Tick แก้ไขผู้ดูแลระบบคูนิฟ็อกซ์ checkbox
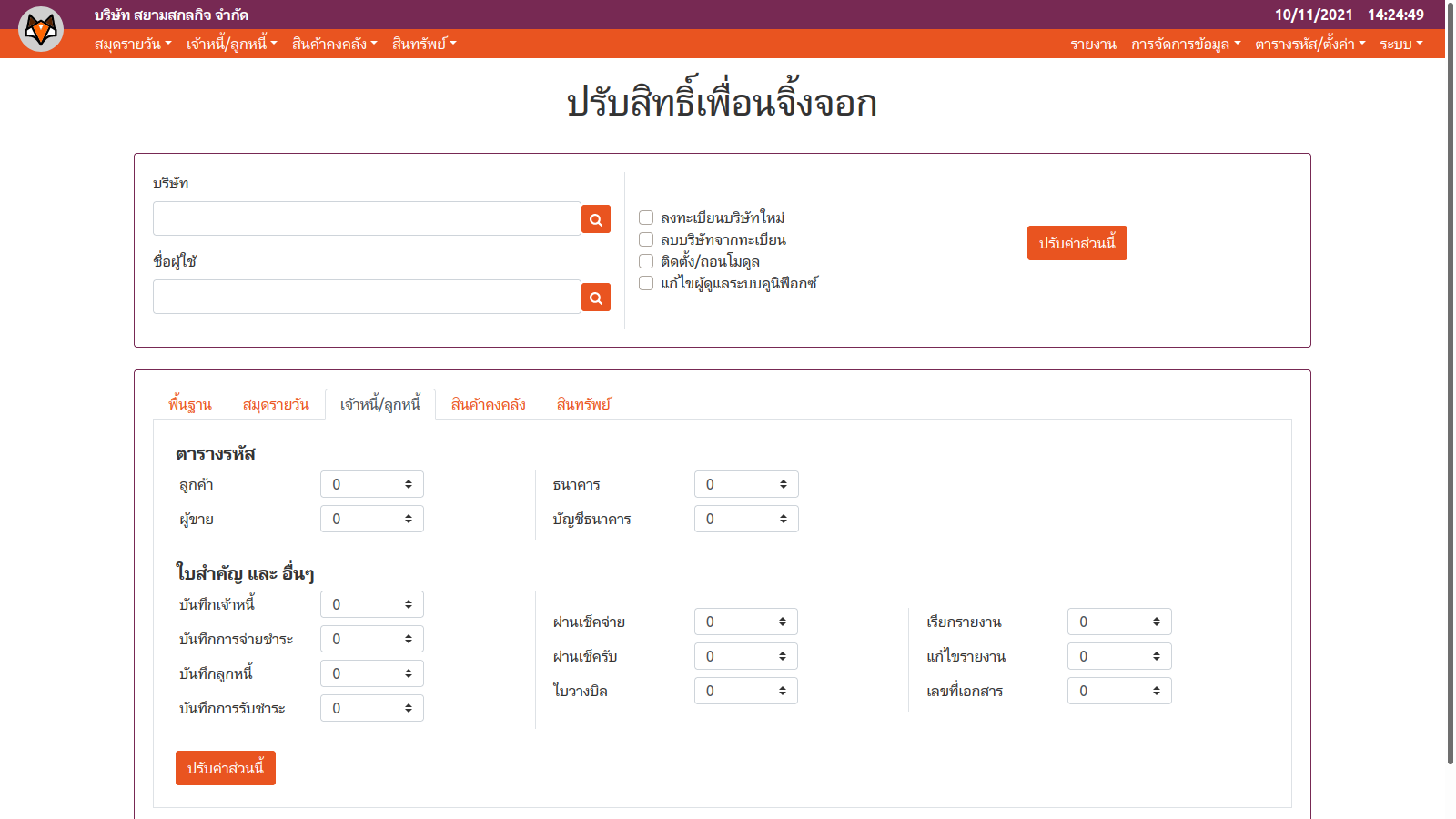This screenshot has height=819, width=1456. click(646, 283)
